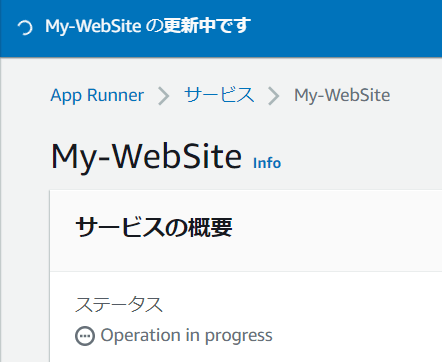Click the loading spinner in the blue banner
Image resolution: width=442 pixels, height=362 pixels.
click(25, 28)
